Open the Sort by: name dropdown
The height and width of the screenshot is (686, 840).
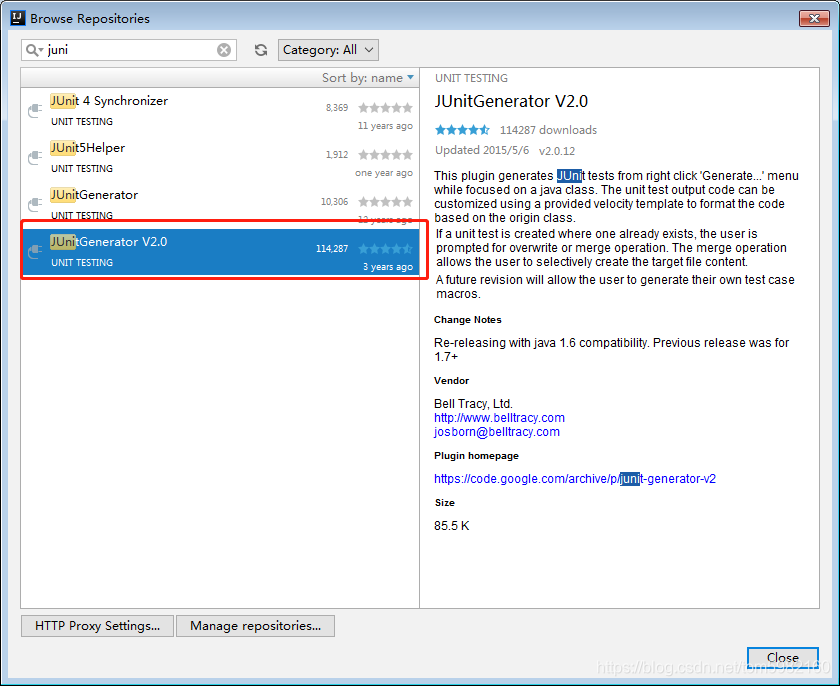coord(368,78)
